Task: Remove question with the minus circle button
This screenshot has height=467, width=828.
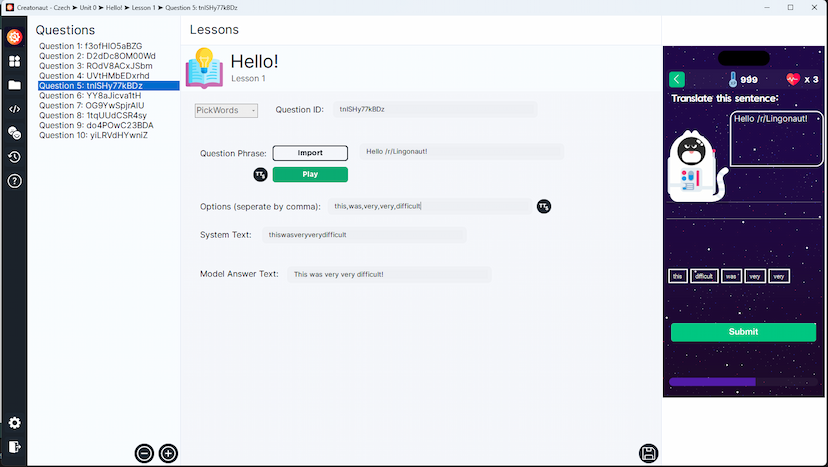Action: 144,453
